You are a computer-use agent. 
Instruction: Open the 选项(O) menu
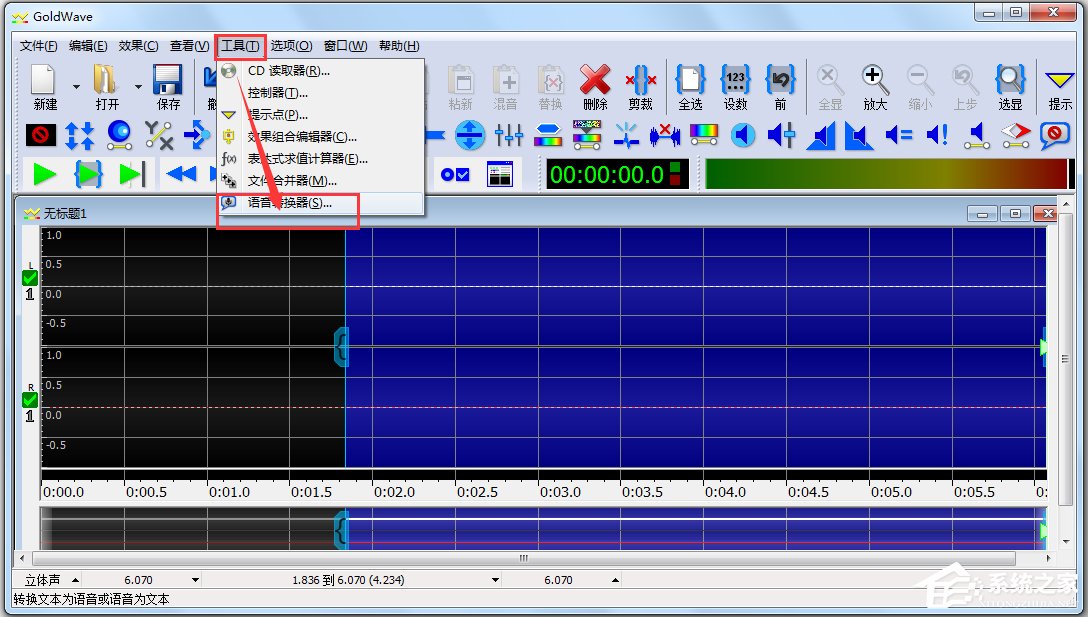[x=291, y=46]
